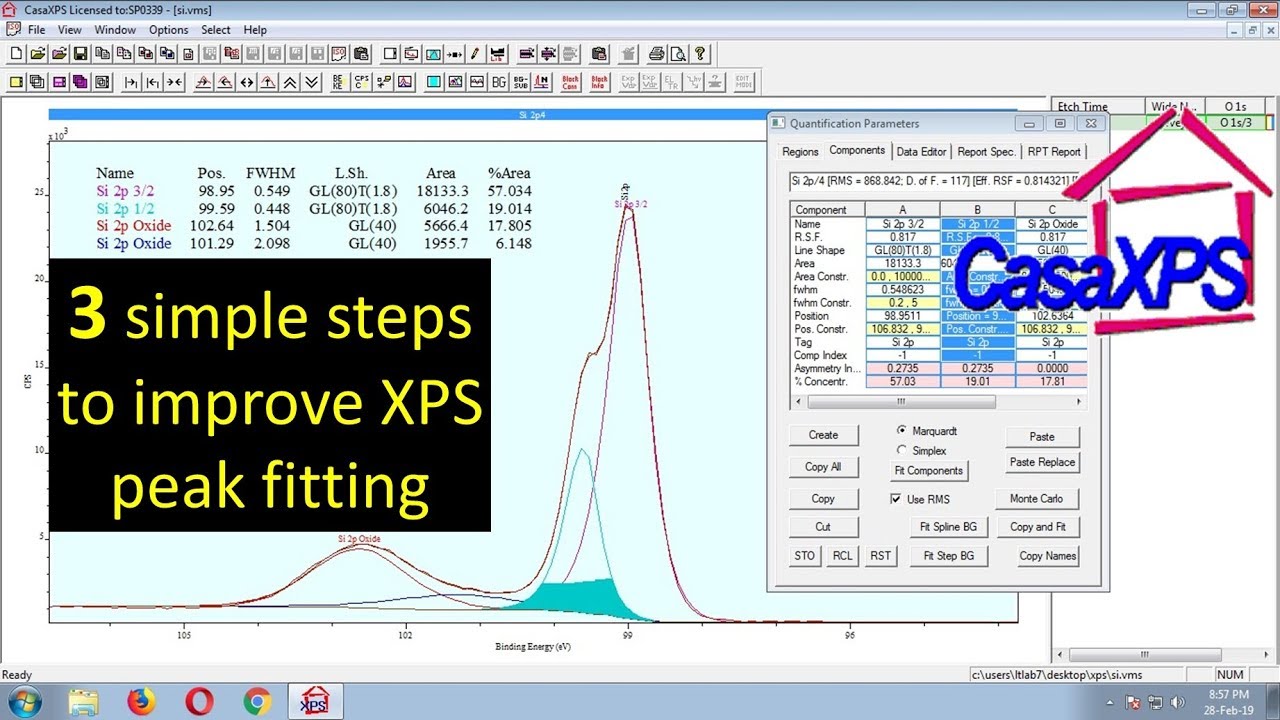Click the Save floppy disk icon

[80, 53]
